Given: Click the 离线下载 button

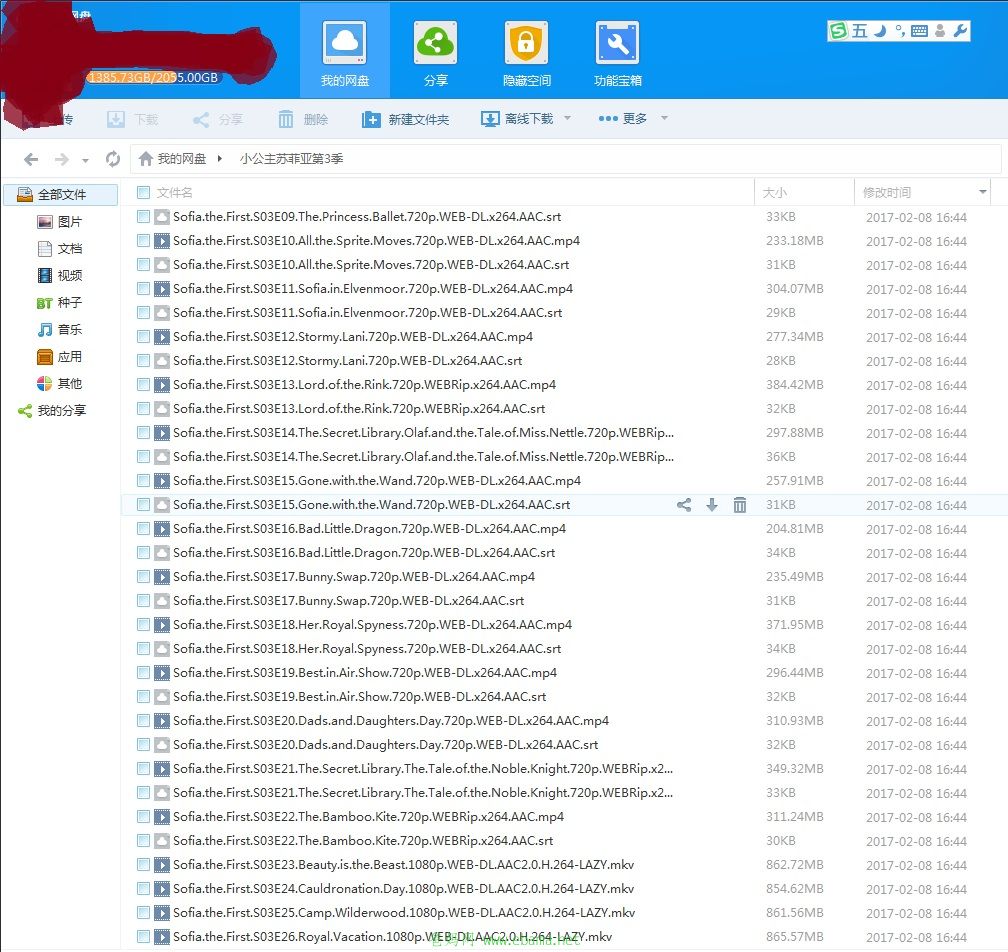Looking at the screenshot, I should pyautogui.click(x=517, y=119).
